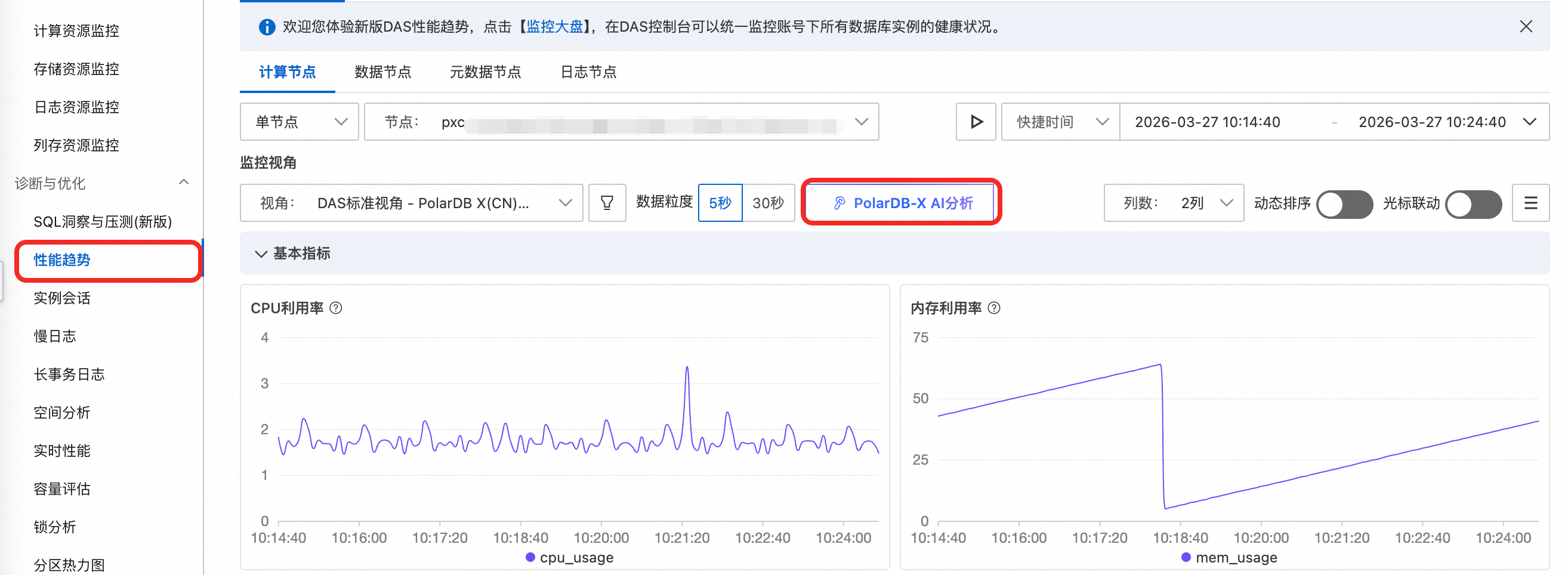Viewport: 1568px width, 575px height.
Task: Open 分区热力图 in the sidebar
Action: pos(69,565)
